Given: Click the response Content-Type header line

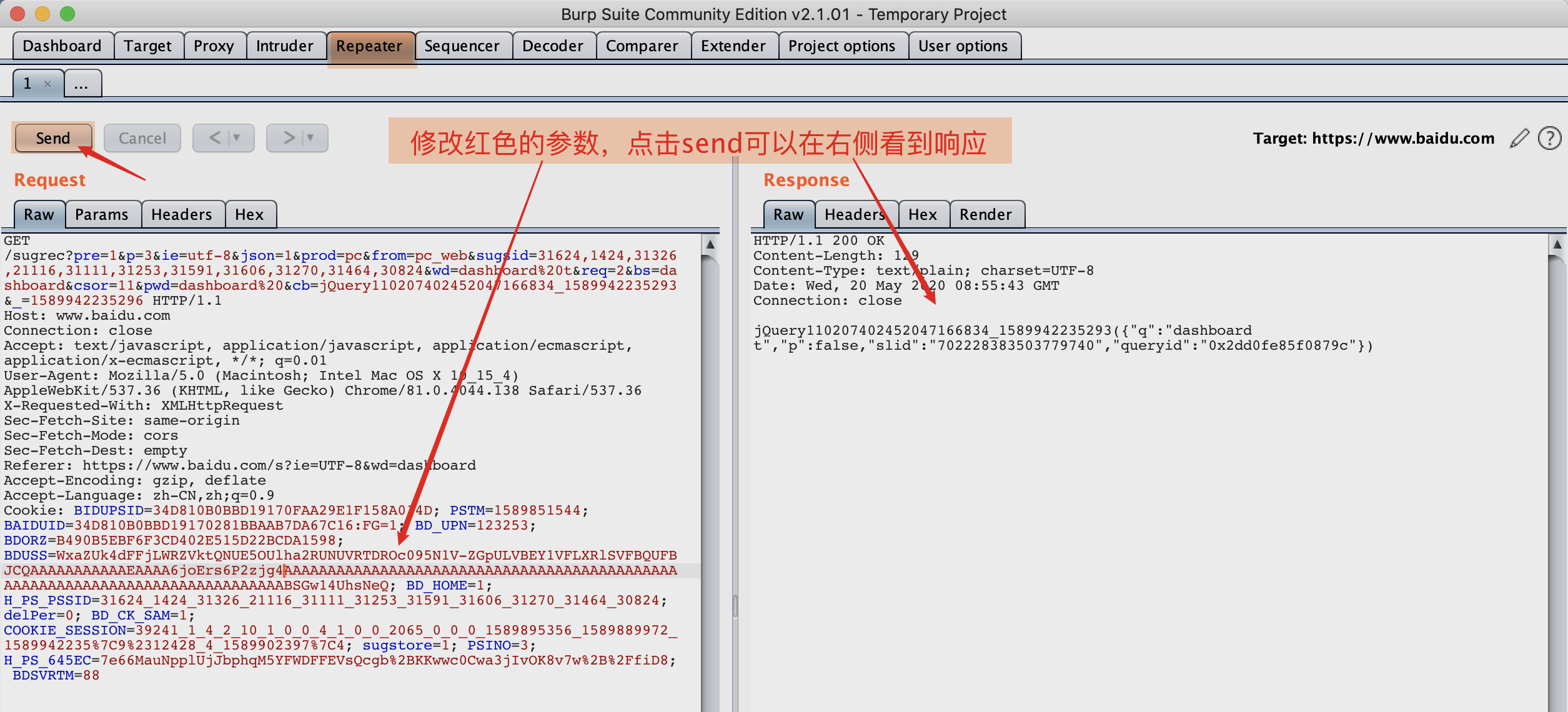Looking at the screenshot, I should [923, 270].
